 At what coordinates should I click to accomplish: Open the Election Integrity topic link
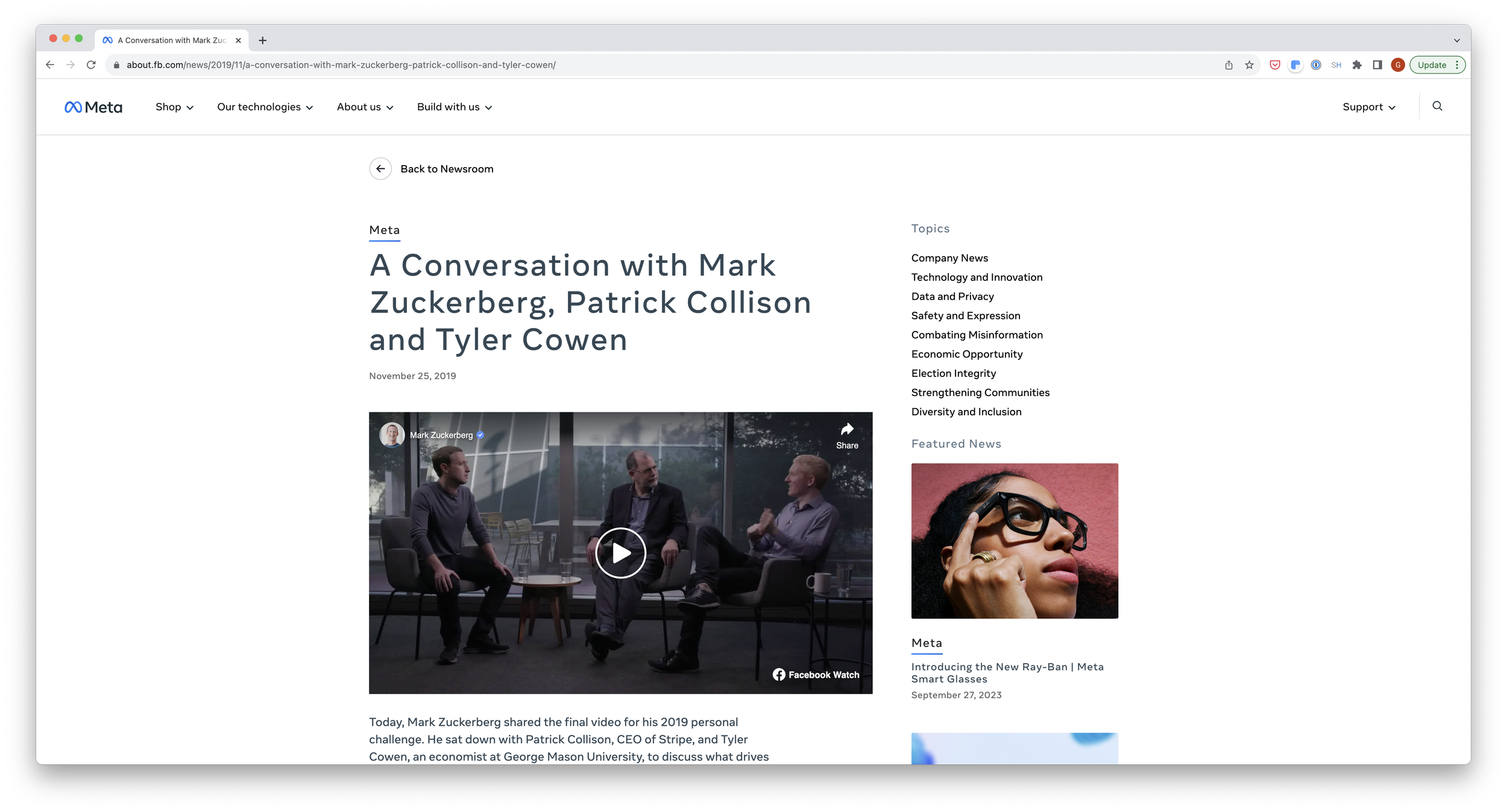953,373
